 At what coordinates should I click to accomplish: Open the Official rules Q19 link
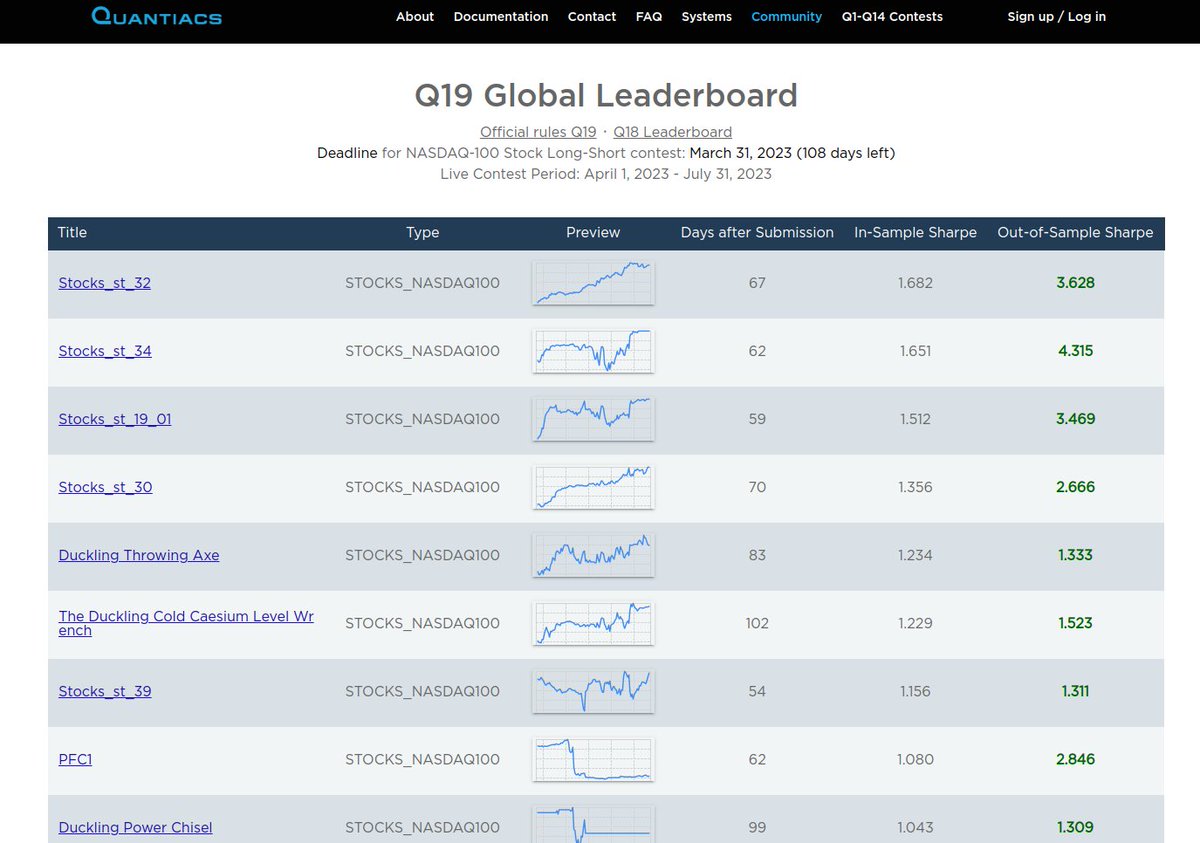coord(538,132)
